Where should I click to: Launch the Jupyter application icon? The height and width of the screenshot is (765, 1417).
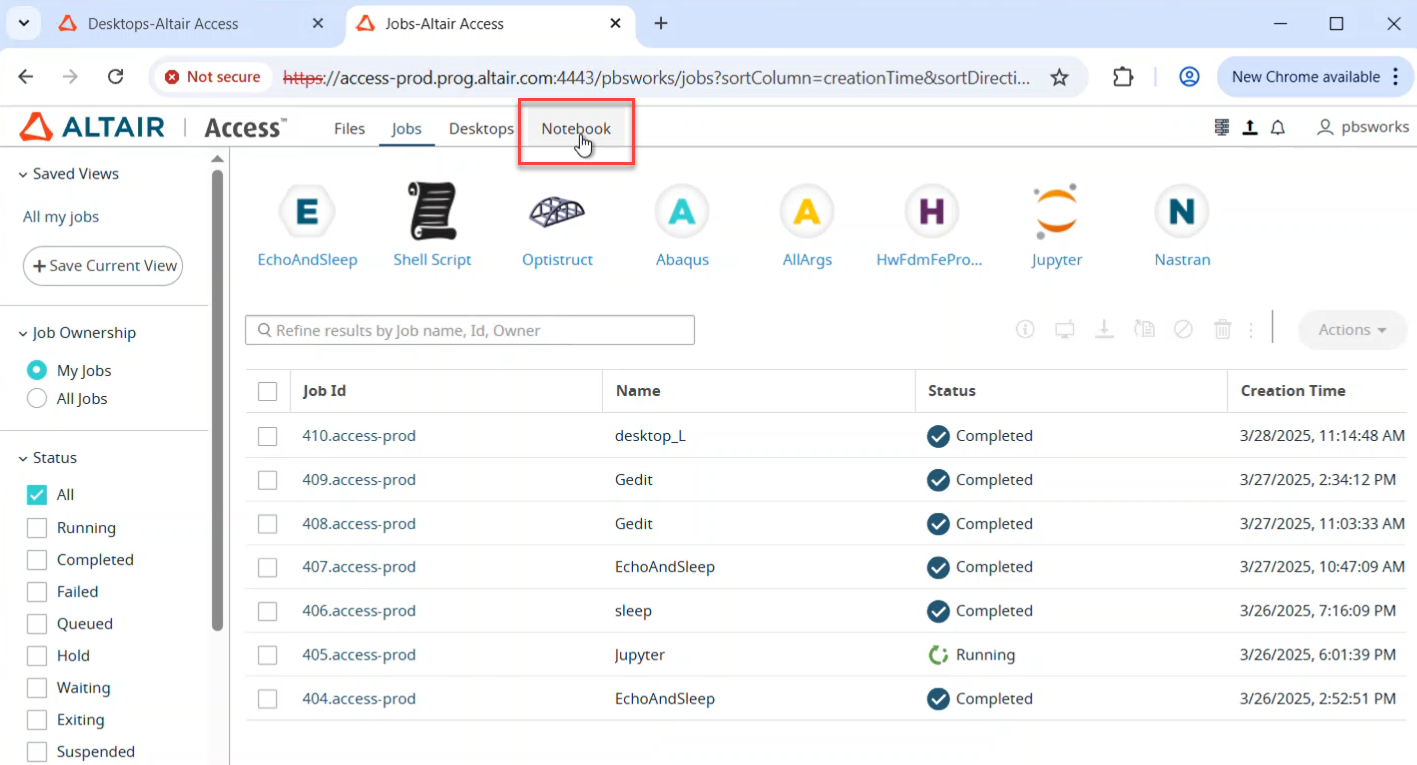tap(1056, 211)
